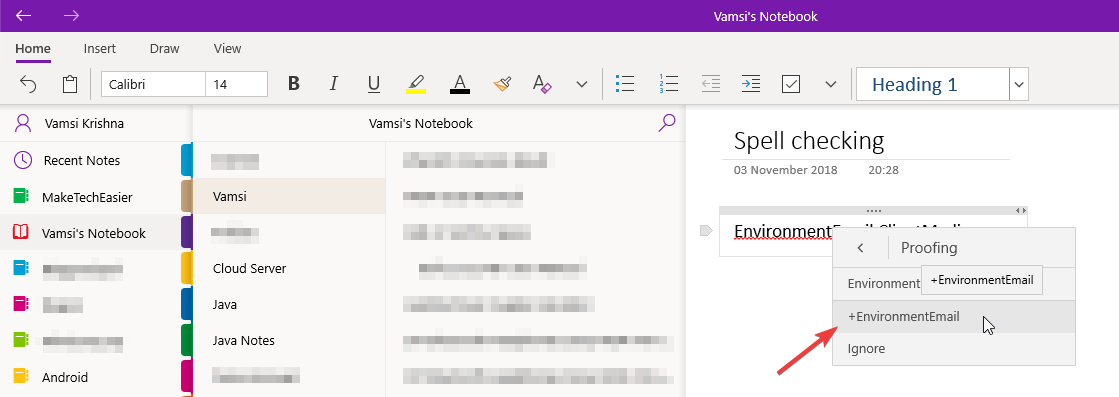
Task: Apply black font color
Action: click(460, 84)
